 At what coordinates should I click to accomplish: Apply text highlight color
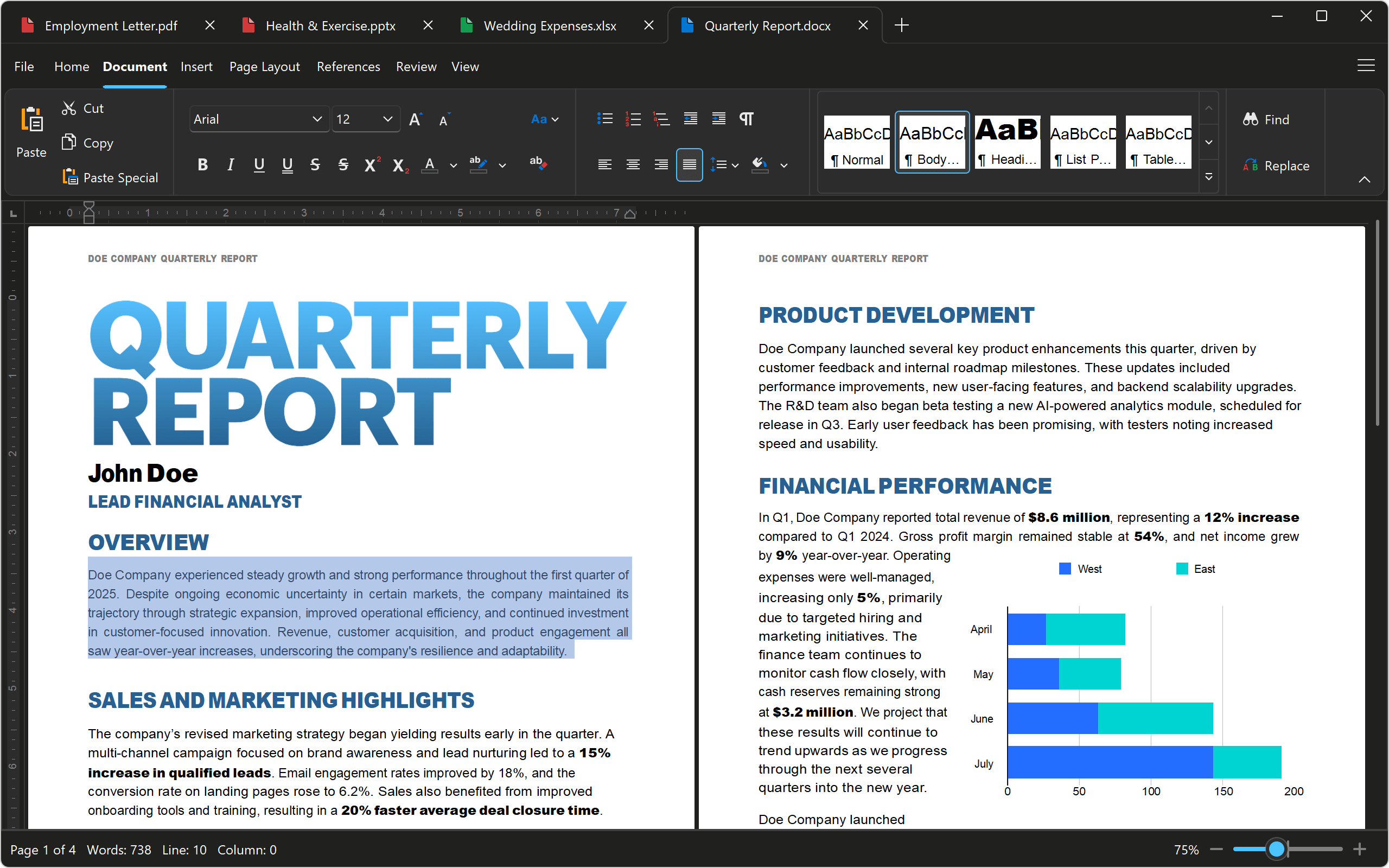[x=477, y=165]
